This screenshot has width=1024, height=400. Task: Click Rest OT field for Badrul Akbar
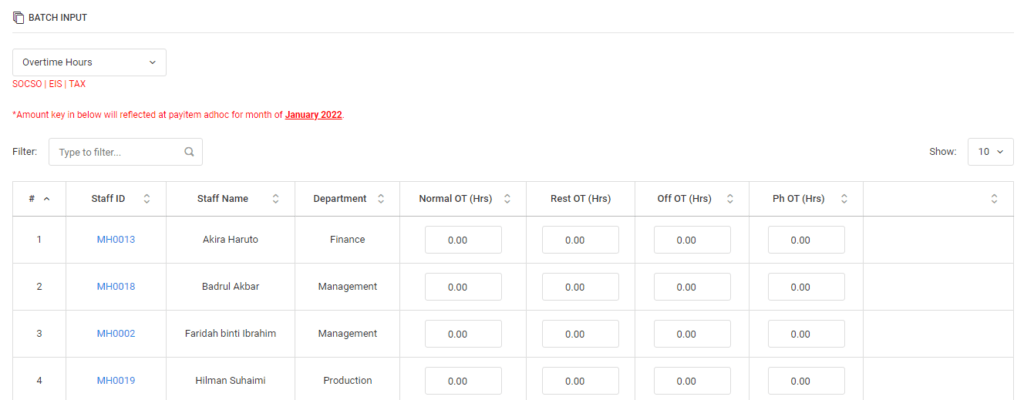580,287
